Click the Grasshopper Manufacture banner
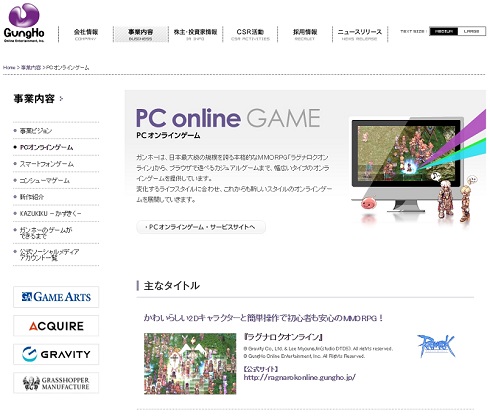Image resolution: width=490 pixels, height=416 pixels. click(56, 383)
